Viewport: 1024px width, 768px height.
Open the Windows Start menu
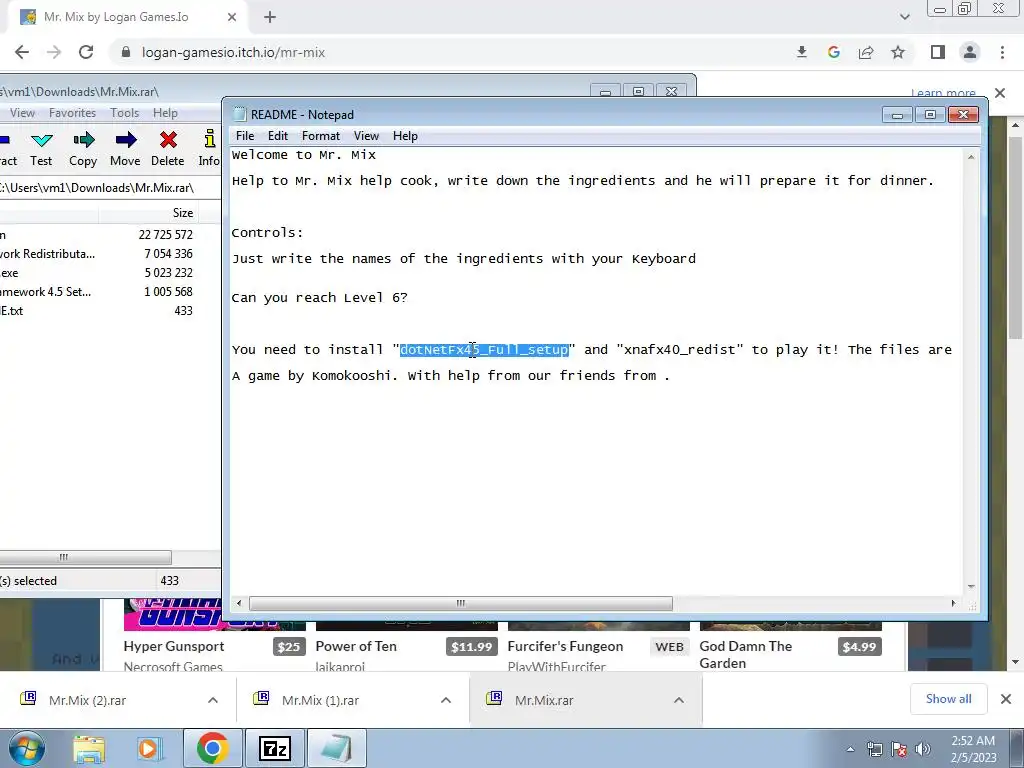[26, 748]
